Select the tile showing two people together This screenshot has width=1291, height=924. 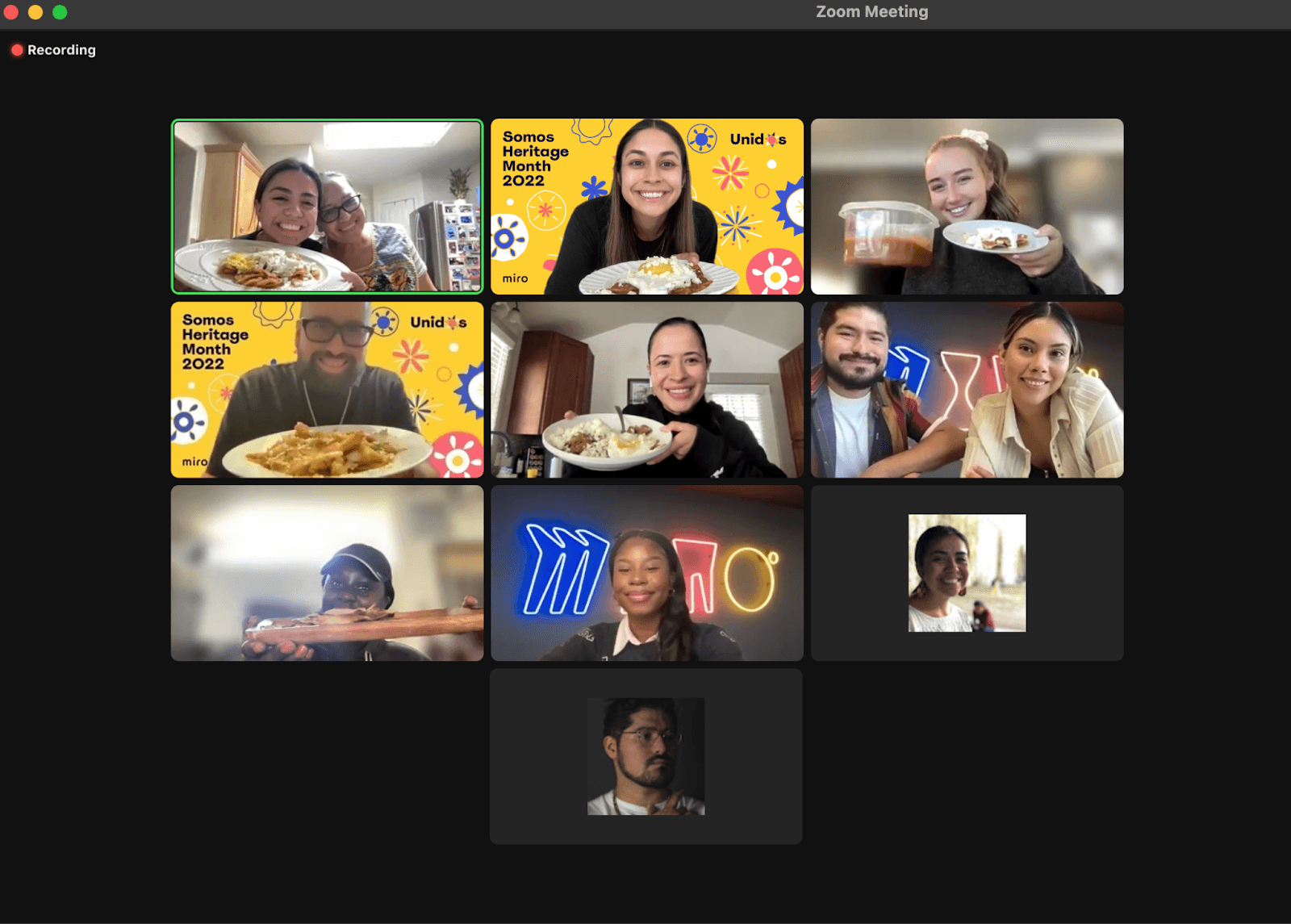(x=967, y=390)
